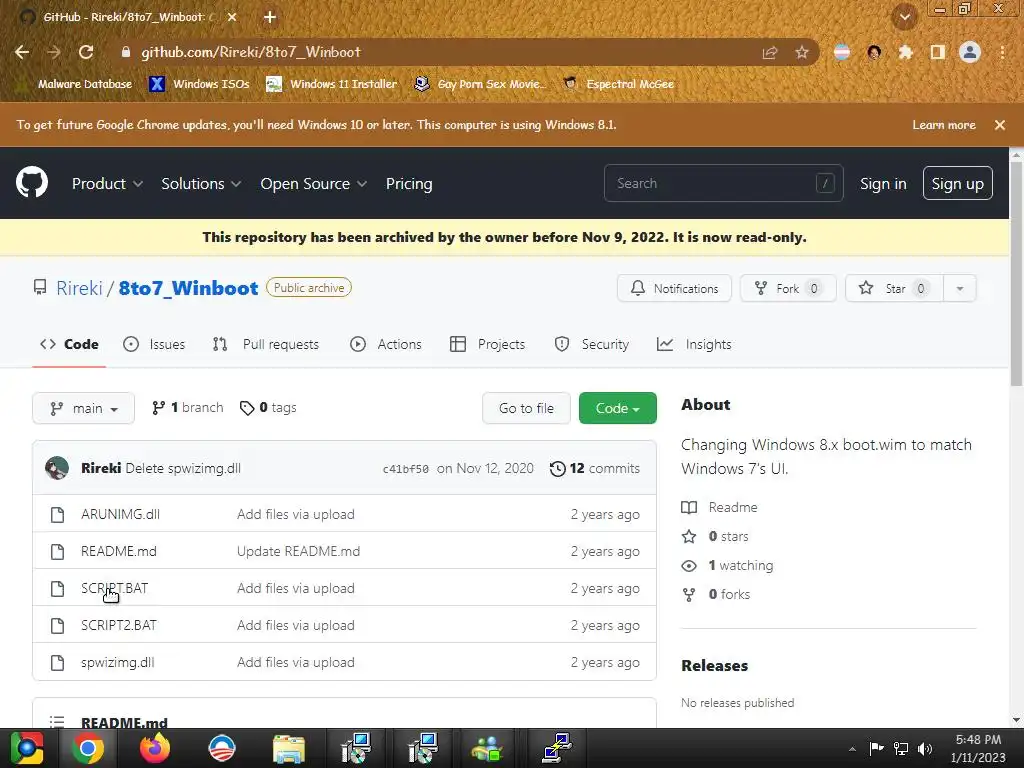
Task: Toggle the Chrome side panel icon
Action: (x=938, y=52)
